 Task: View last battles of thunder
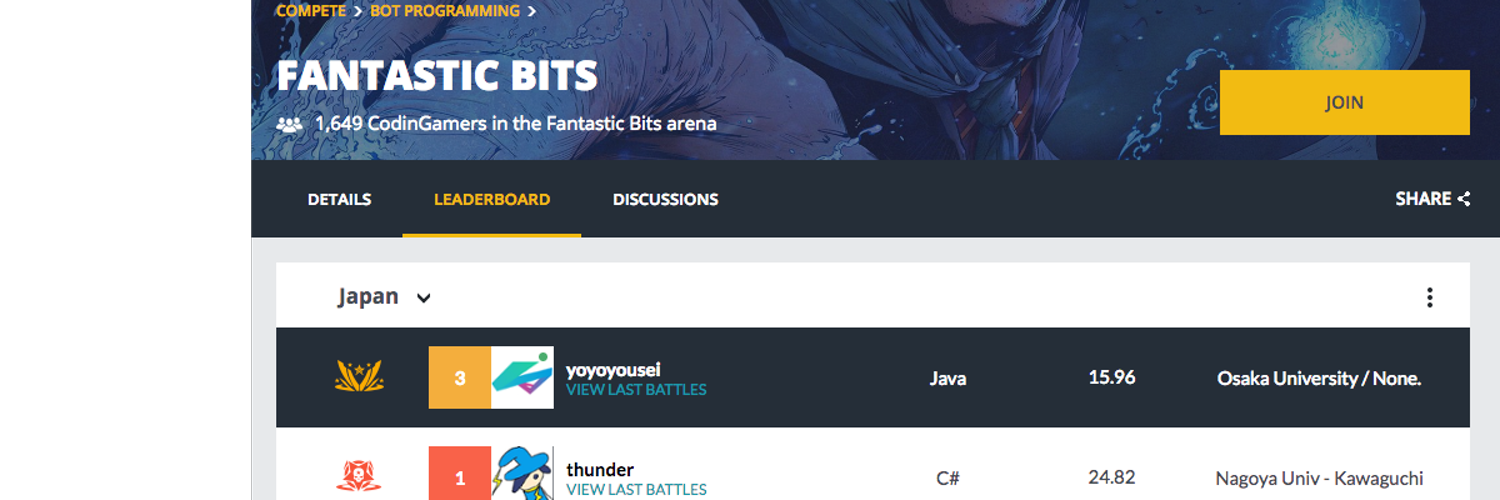[x=636, y=490]
